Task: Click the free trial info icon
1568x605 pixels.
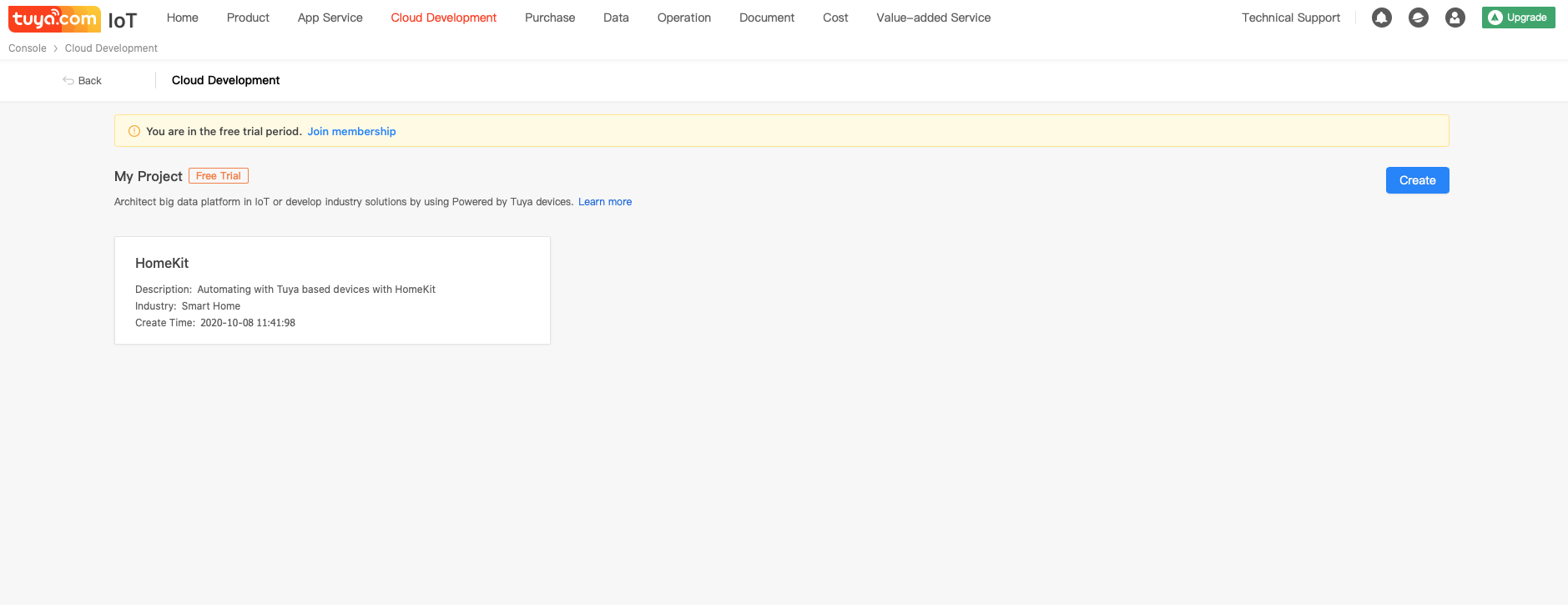Action: click(x=134, y=131)
